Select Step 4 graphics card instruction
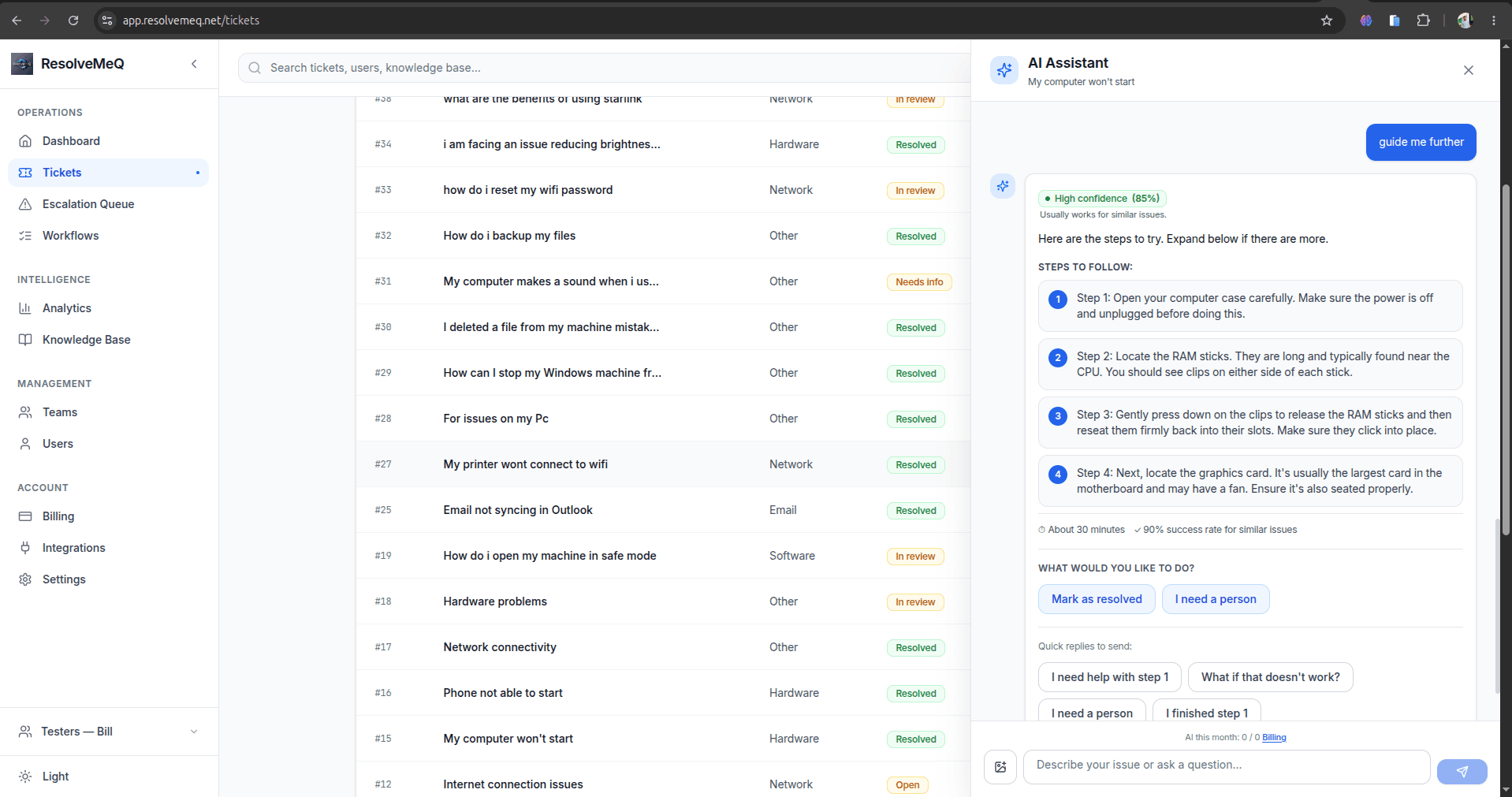 coord(1250,481)
